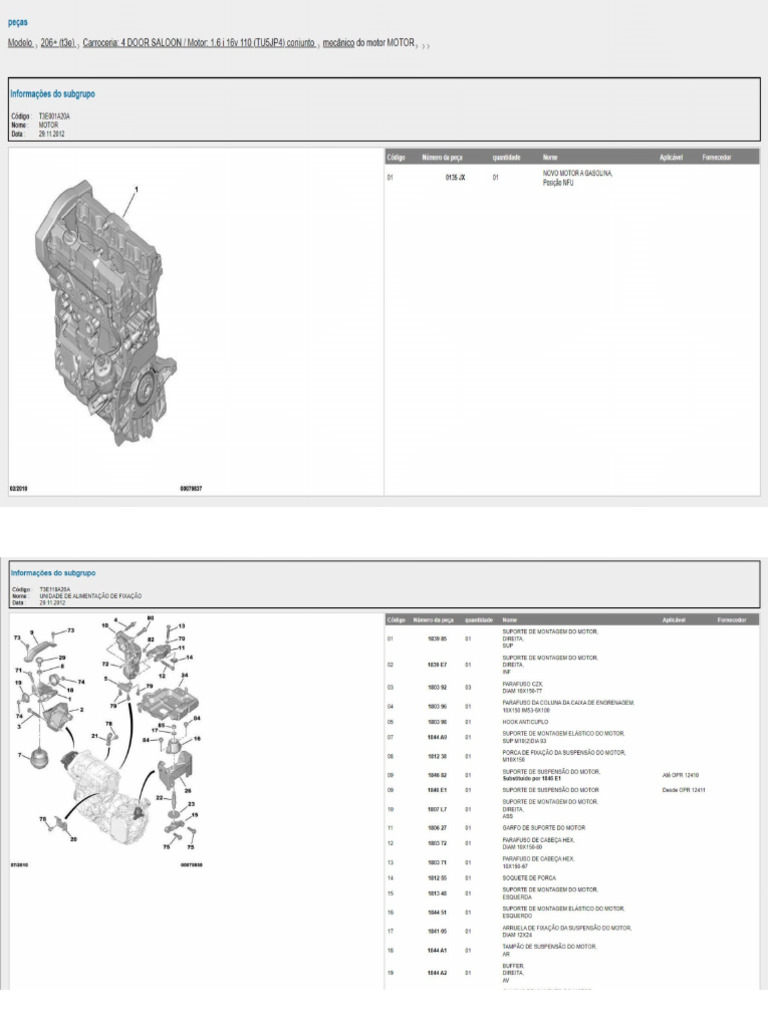768x1024 pixels.
Task: Select part number 1839 E7 row
Action: click(572, 665)
